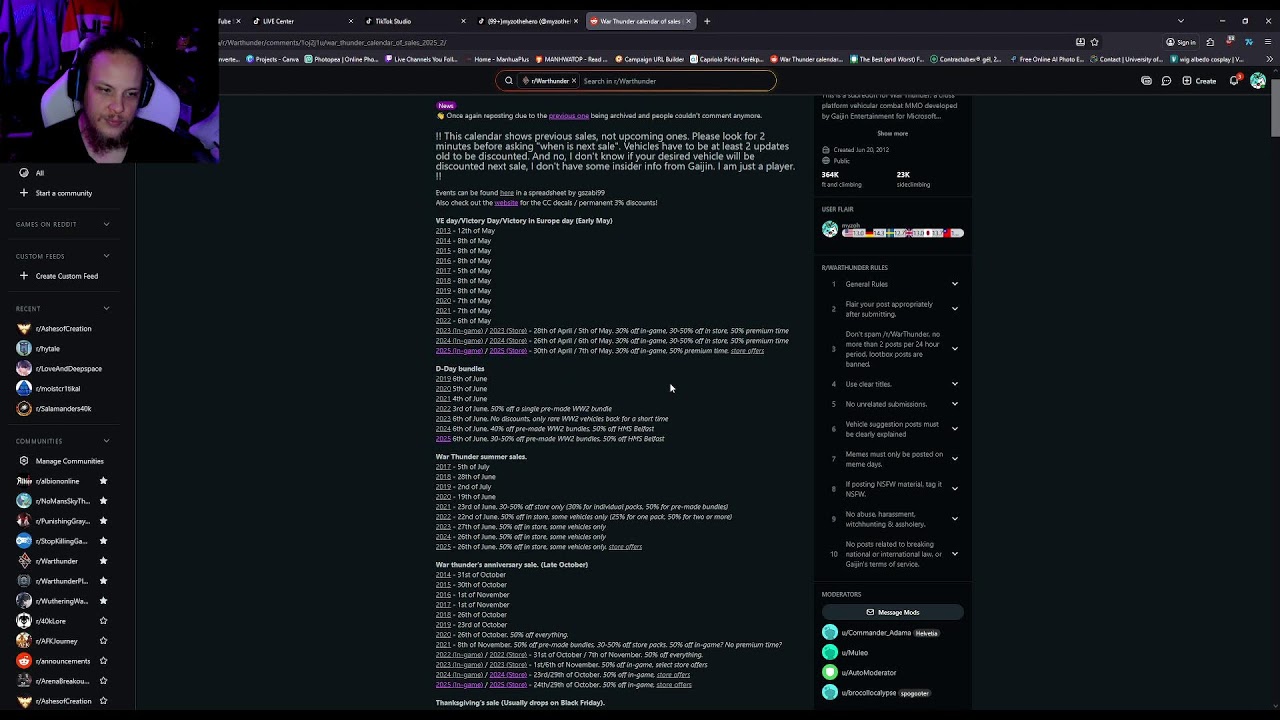Open the All feed icon in sidebar

(x=24, y=173)
